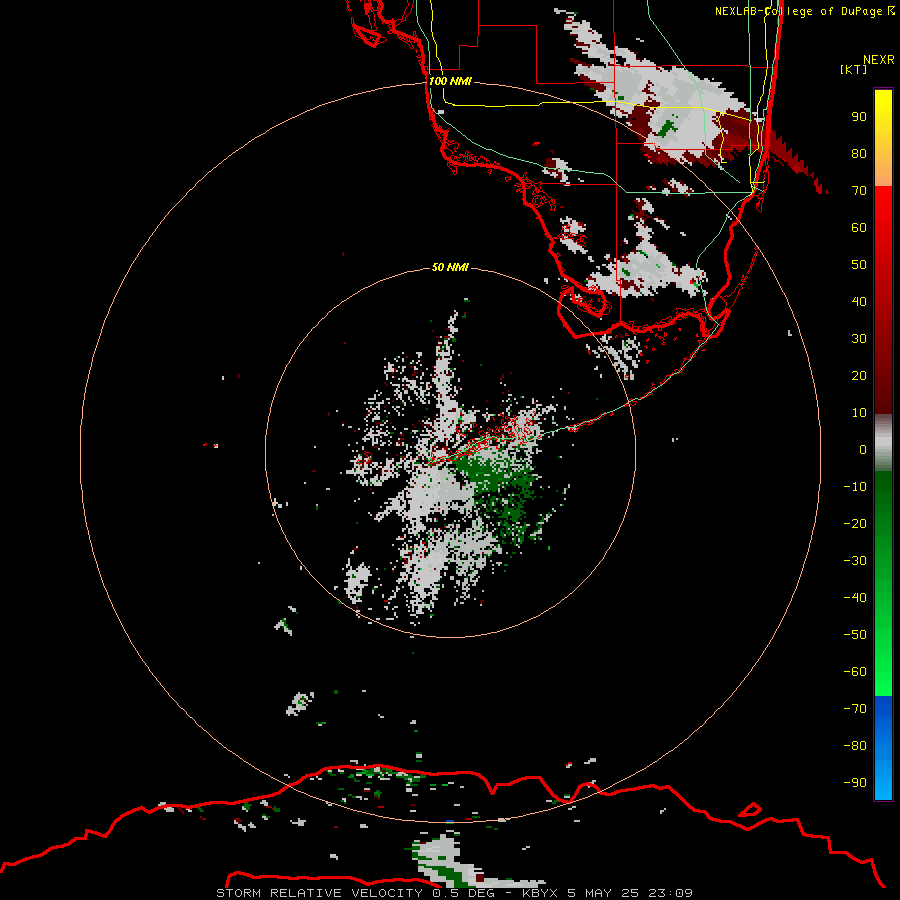Screen dimensions: 900x900
Task: Click the 30 value on the velocity scale
Action: [x=859, y=339]
